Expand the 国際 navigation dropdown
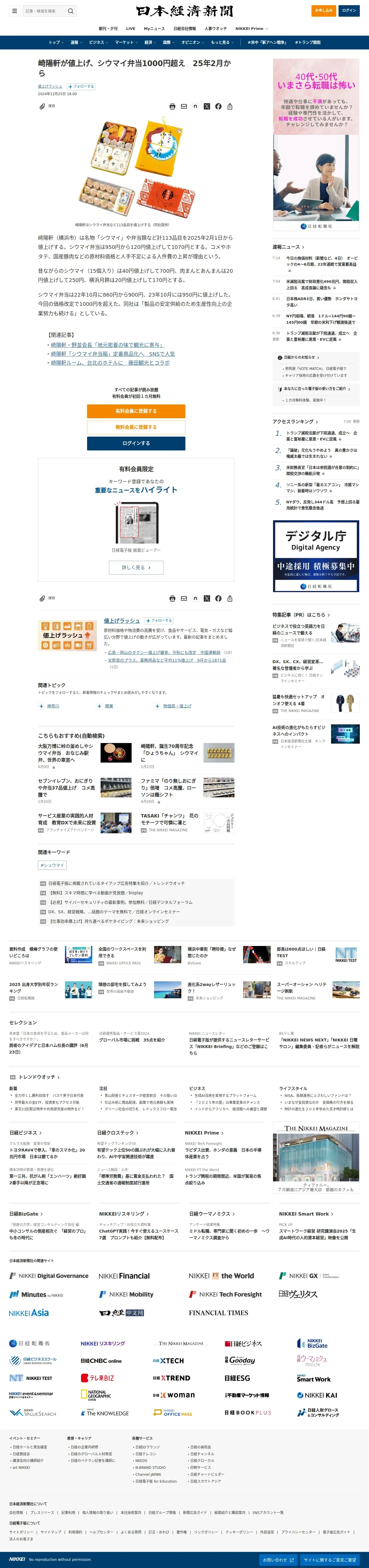The width and height of the screenshot is (369, 1568). tap(169, 43)
